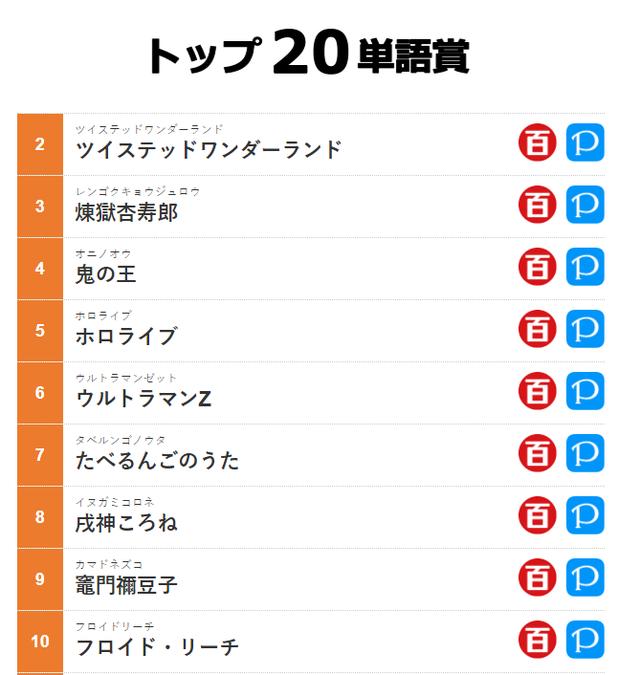
Task: Open the ウルトラマンZ entry title
Action: pos(143,398)
